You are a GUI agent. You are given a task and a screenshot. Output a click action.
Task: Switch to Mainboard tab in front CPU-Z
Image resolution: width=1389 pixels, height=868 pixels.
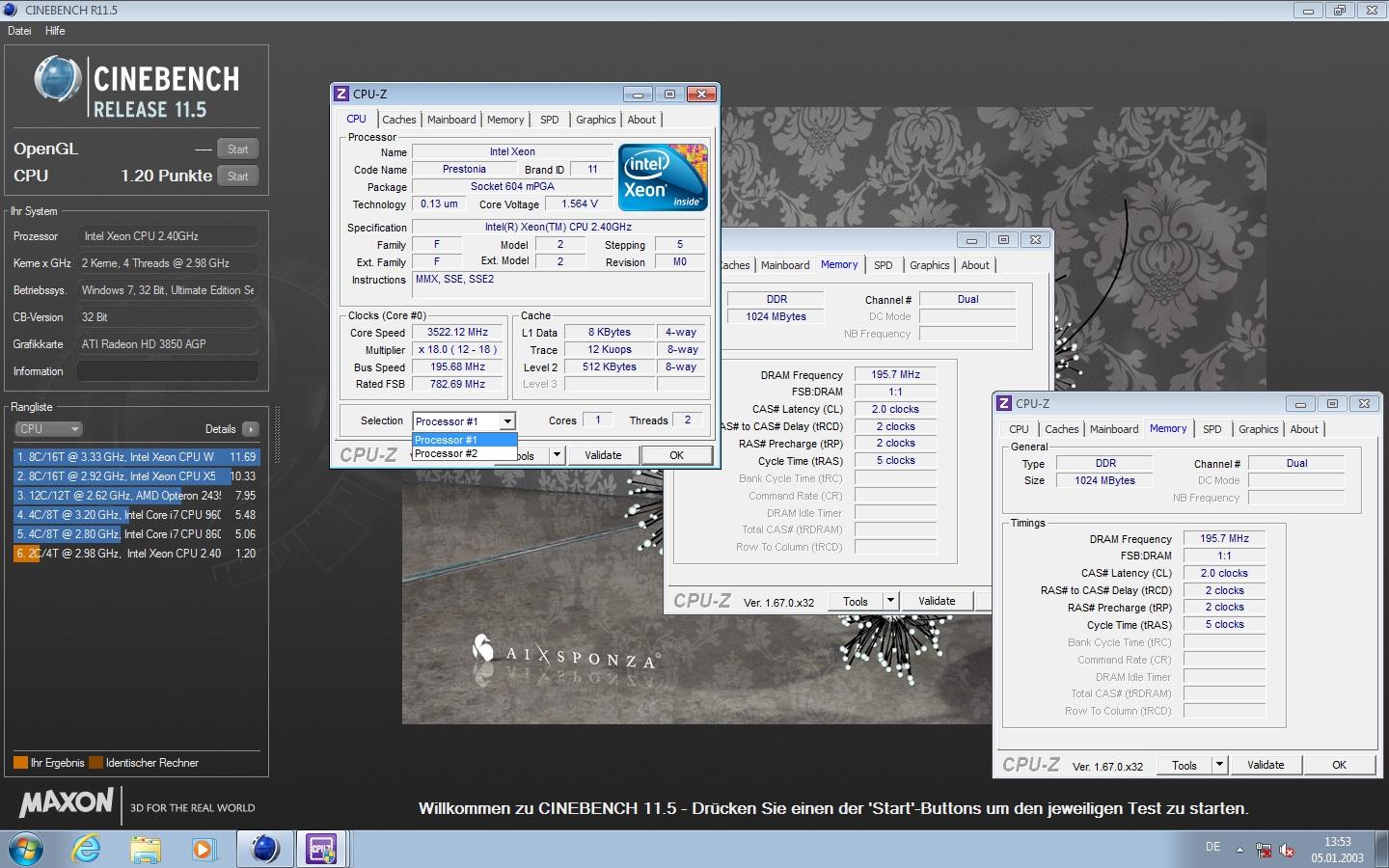pyautogui.click(x=451, y=120)
